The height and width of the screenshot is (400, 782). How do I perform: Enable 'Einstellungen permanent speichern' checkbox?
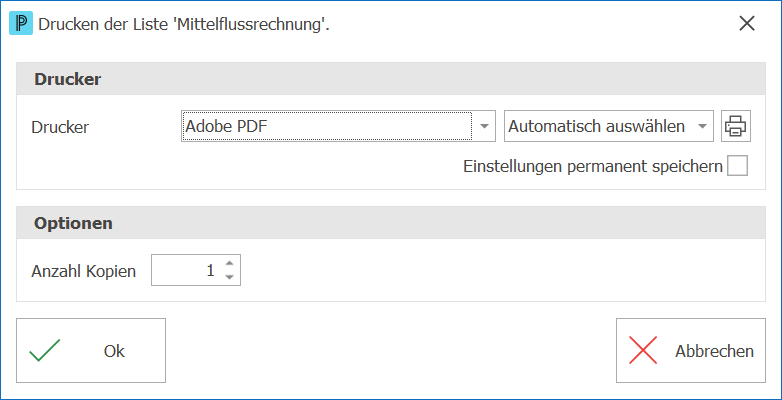pyautogui.click(x=737, y=166)
